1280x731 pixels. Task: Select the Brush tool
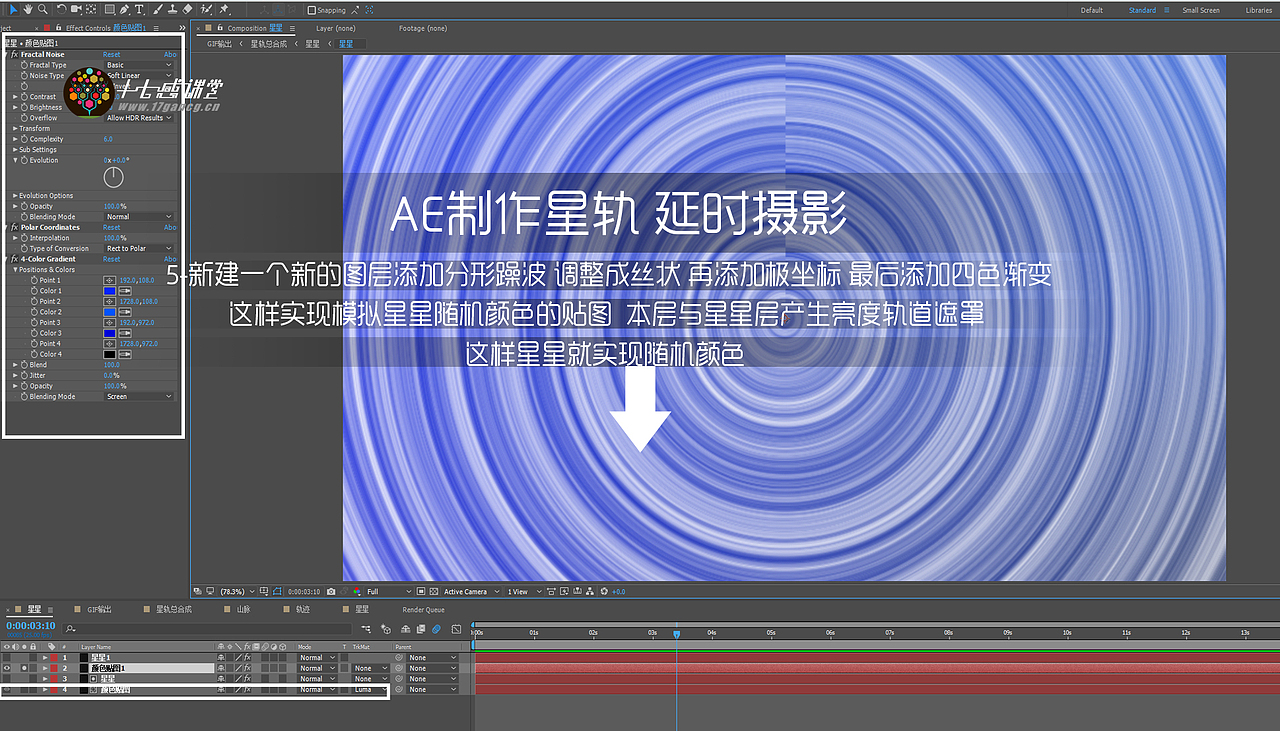tap(157, 8)
